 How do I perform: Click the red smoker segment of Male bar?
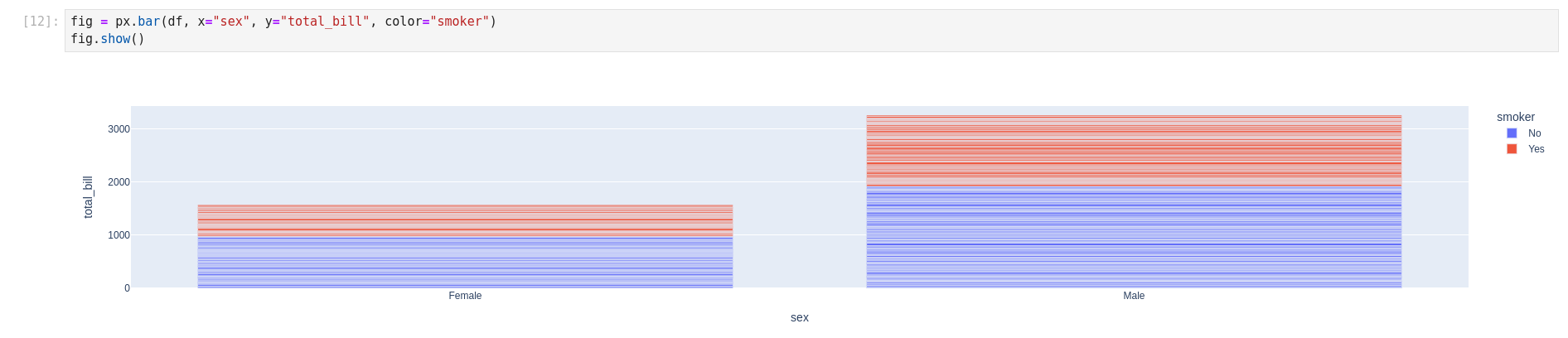click(x=1134, y=151)
